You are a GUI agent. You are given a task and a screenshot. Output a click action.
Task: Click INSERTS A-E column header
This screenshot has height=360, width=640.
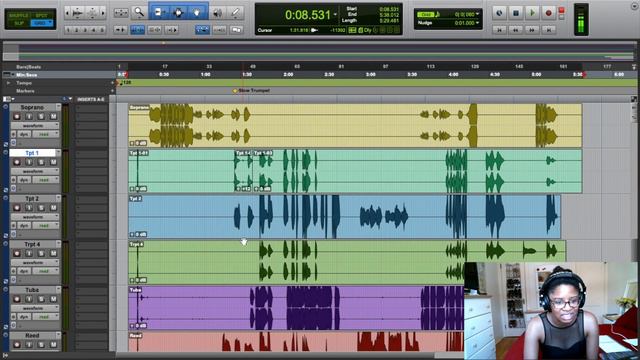91,99
